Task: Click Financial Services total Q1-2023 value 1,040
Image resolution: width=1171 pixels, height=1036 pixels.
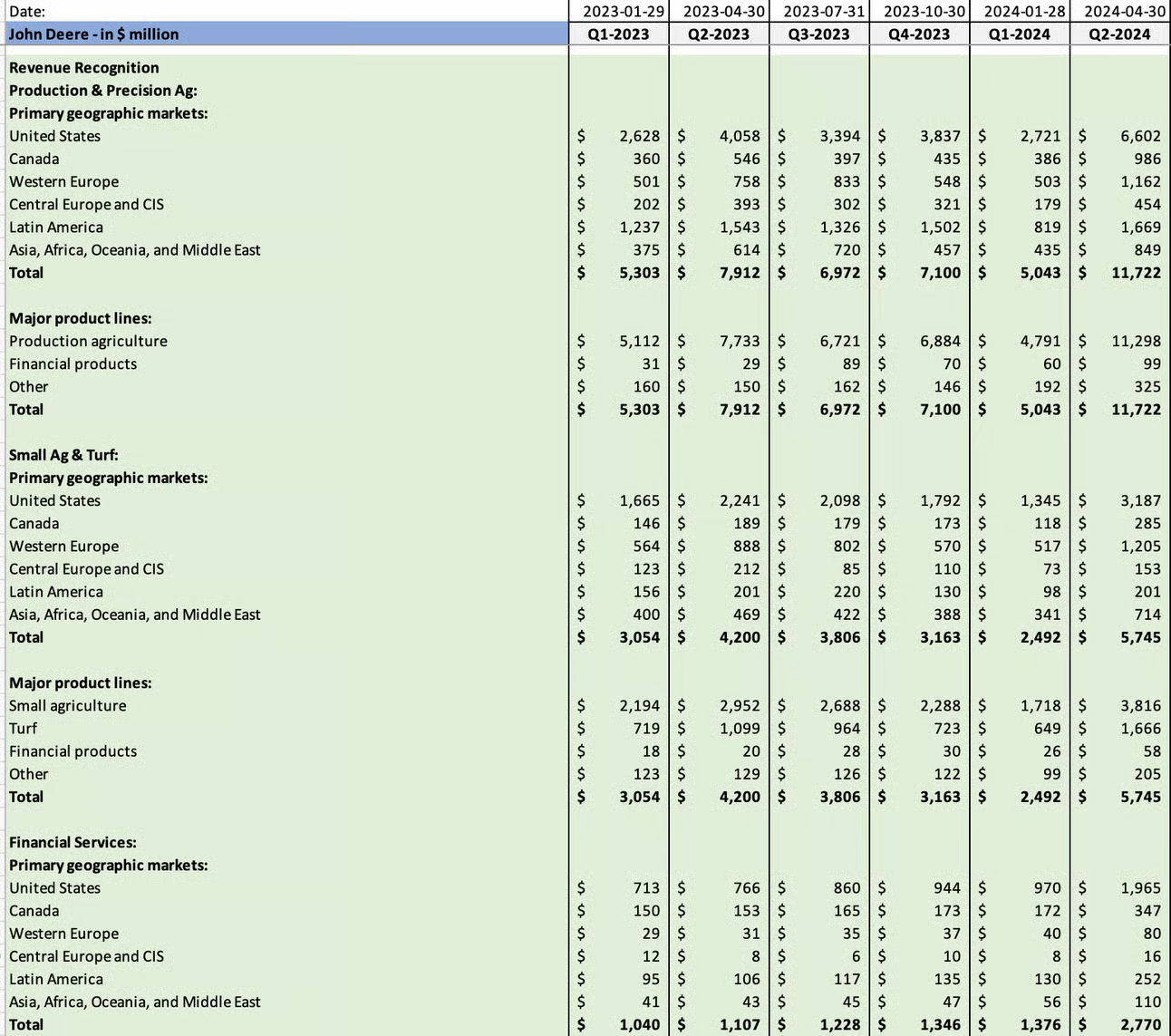Action: tap(640, 1025)
